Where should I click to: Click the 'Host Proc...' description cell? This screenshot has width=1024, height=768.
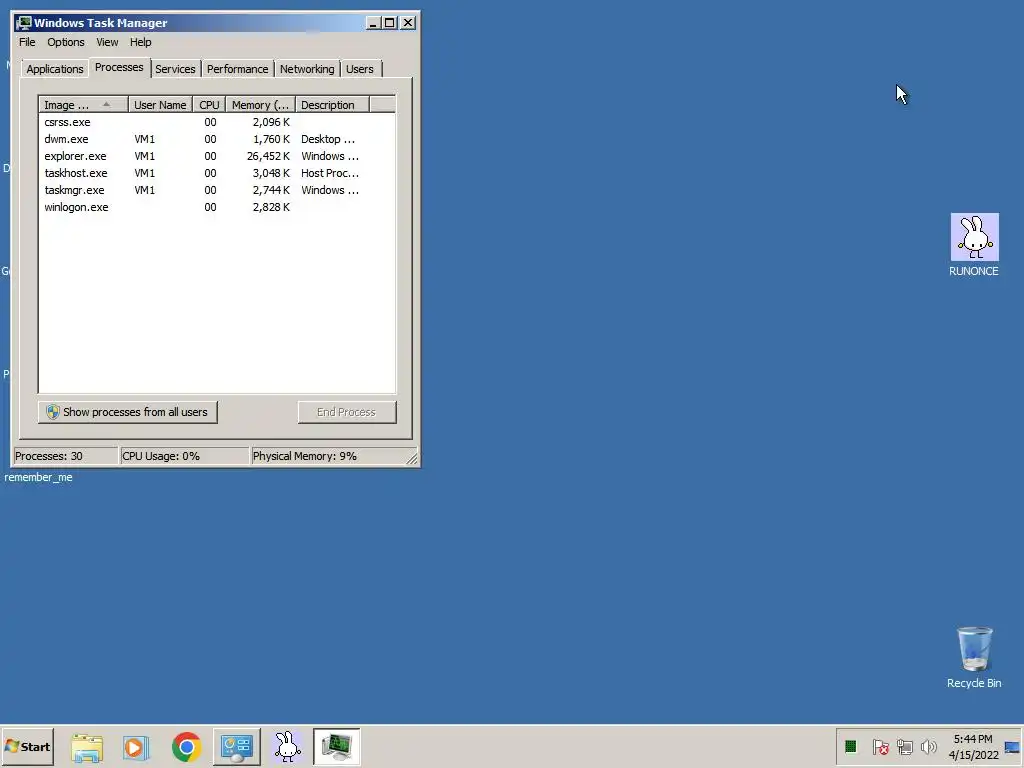pyautogui.click(x=330, y=173)
